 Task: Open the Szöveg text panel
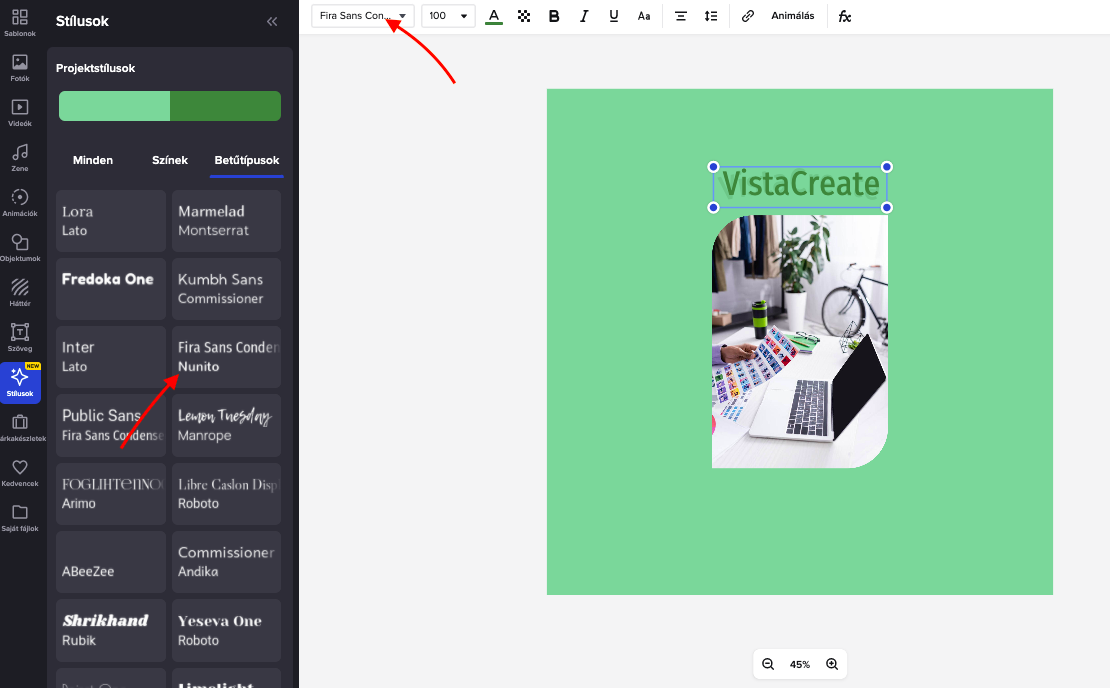click(20, 338)
